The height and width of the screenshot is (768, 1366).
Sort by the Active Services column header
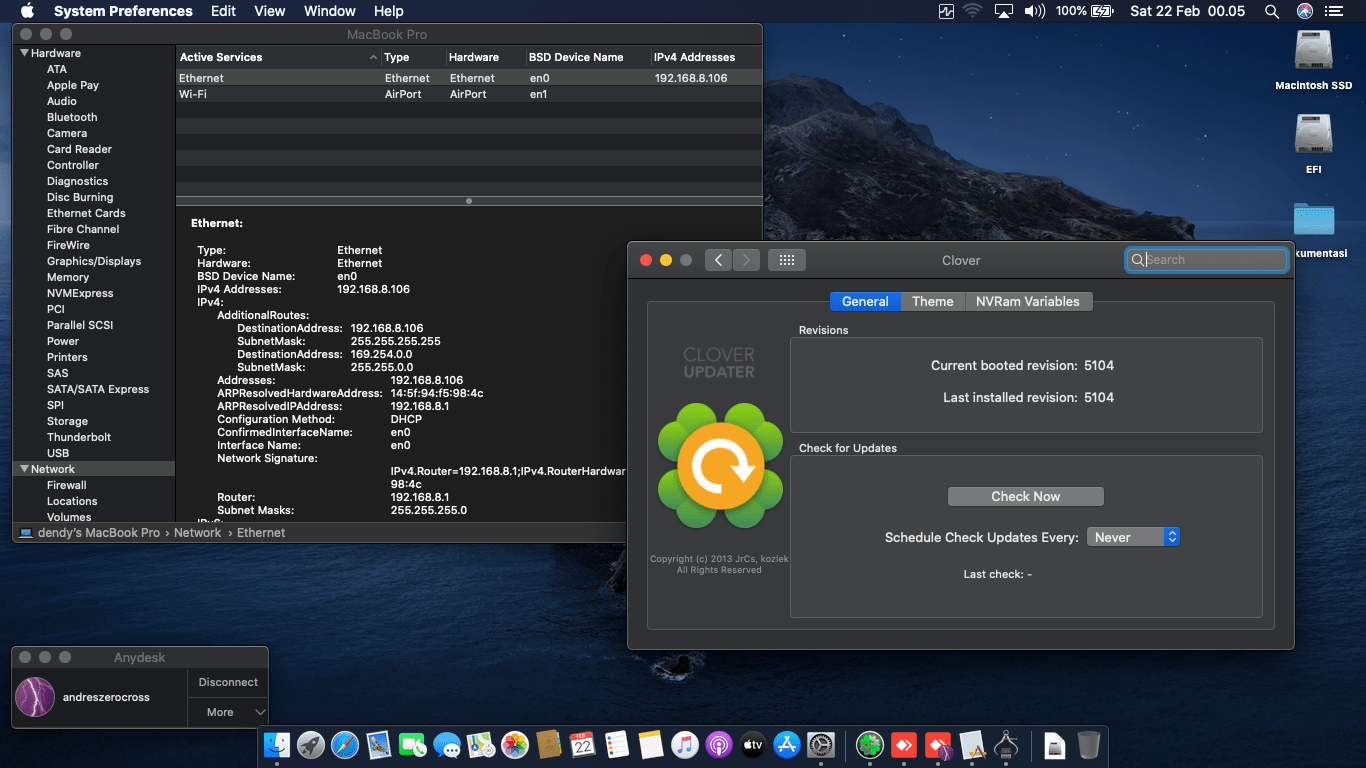279,57
